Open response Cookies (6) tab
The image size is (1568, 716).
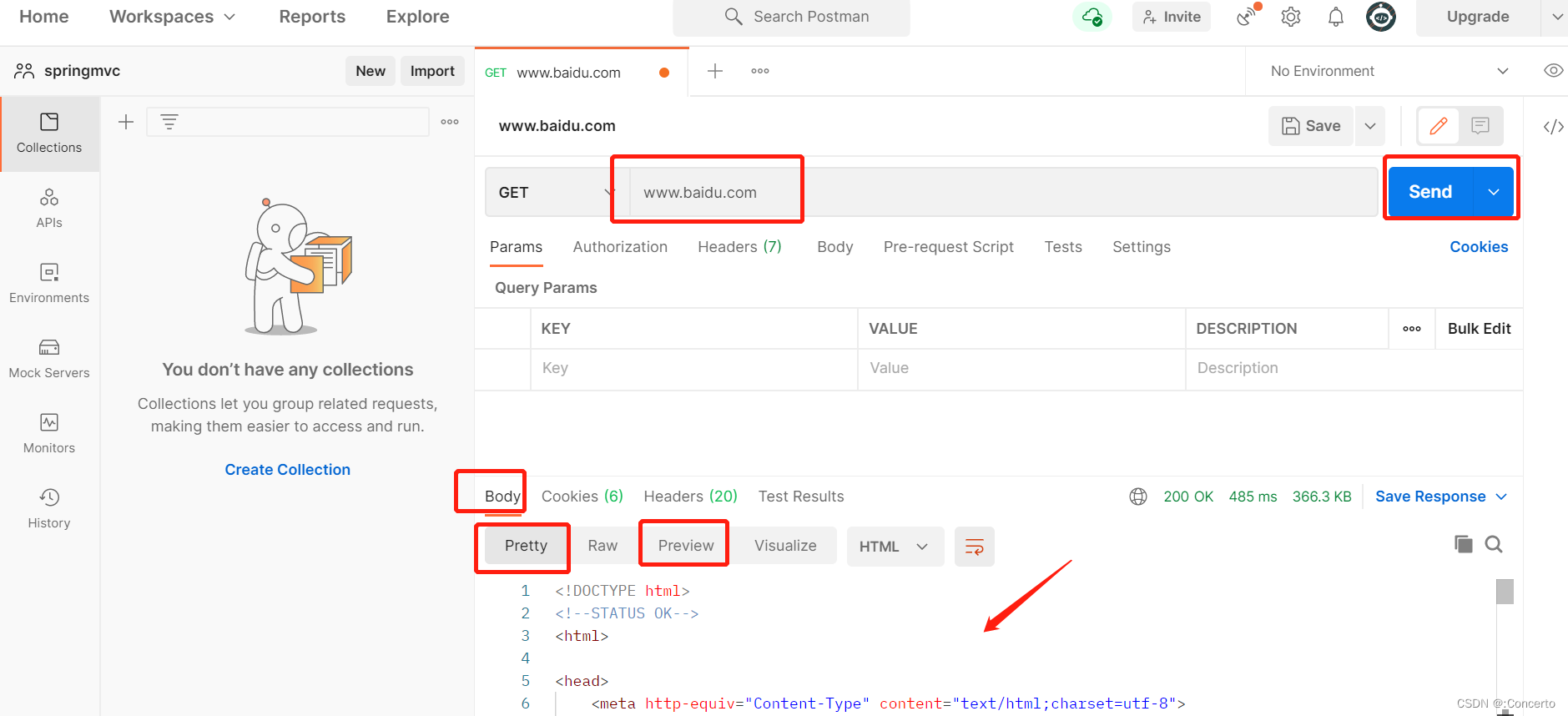pyautogui.click(x=582, y=497)
